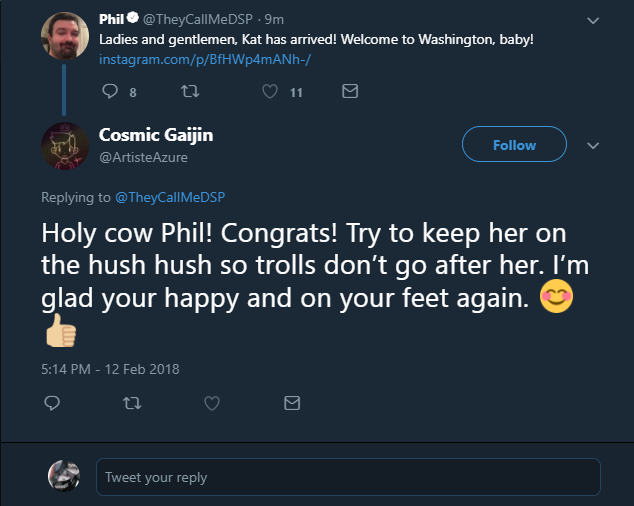This screenshot has width=634, height=506.
Task: View Phil's profile picture
Action: pos(65,36)
